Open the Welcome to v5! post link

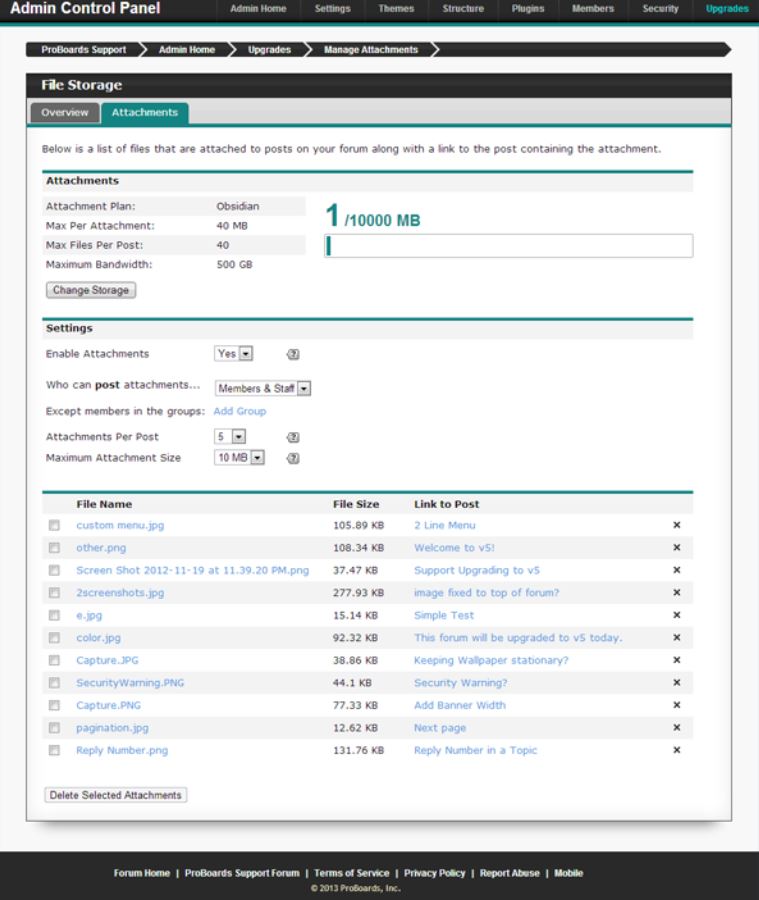click(454, 548)
